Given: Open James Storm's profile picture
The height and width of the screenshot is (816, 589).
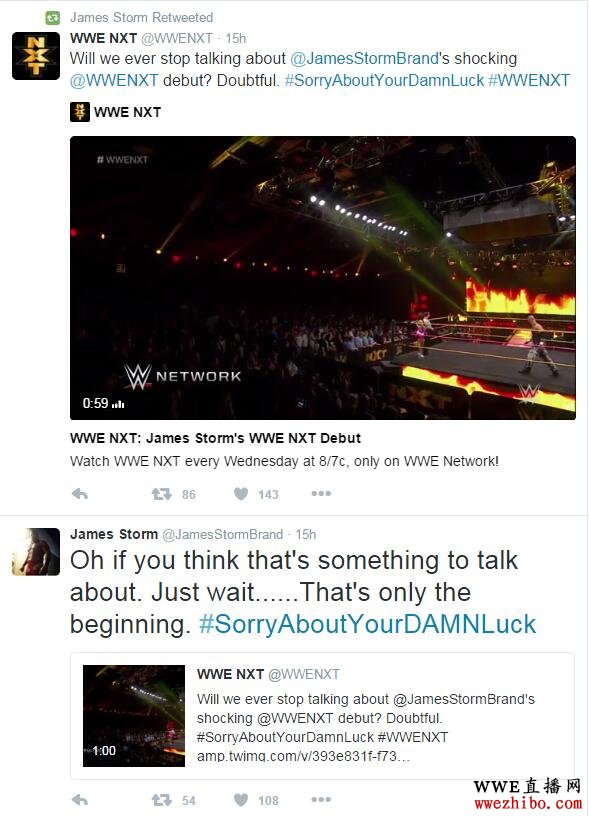Looking at the screenshot, I should 36,552.
